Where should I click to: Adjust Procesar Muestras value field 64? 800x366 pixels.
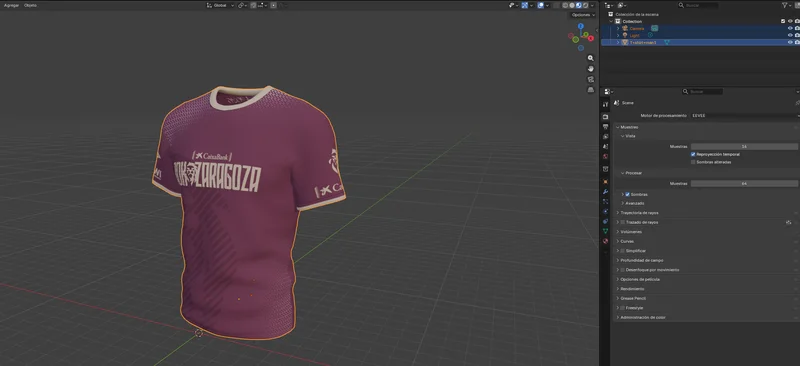744,183
